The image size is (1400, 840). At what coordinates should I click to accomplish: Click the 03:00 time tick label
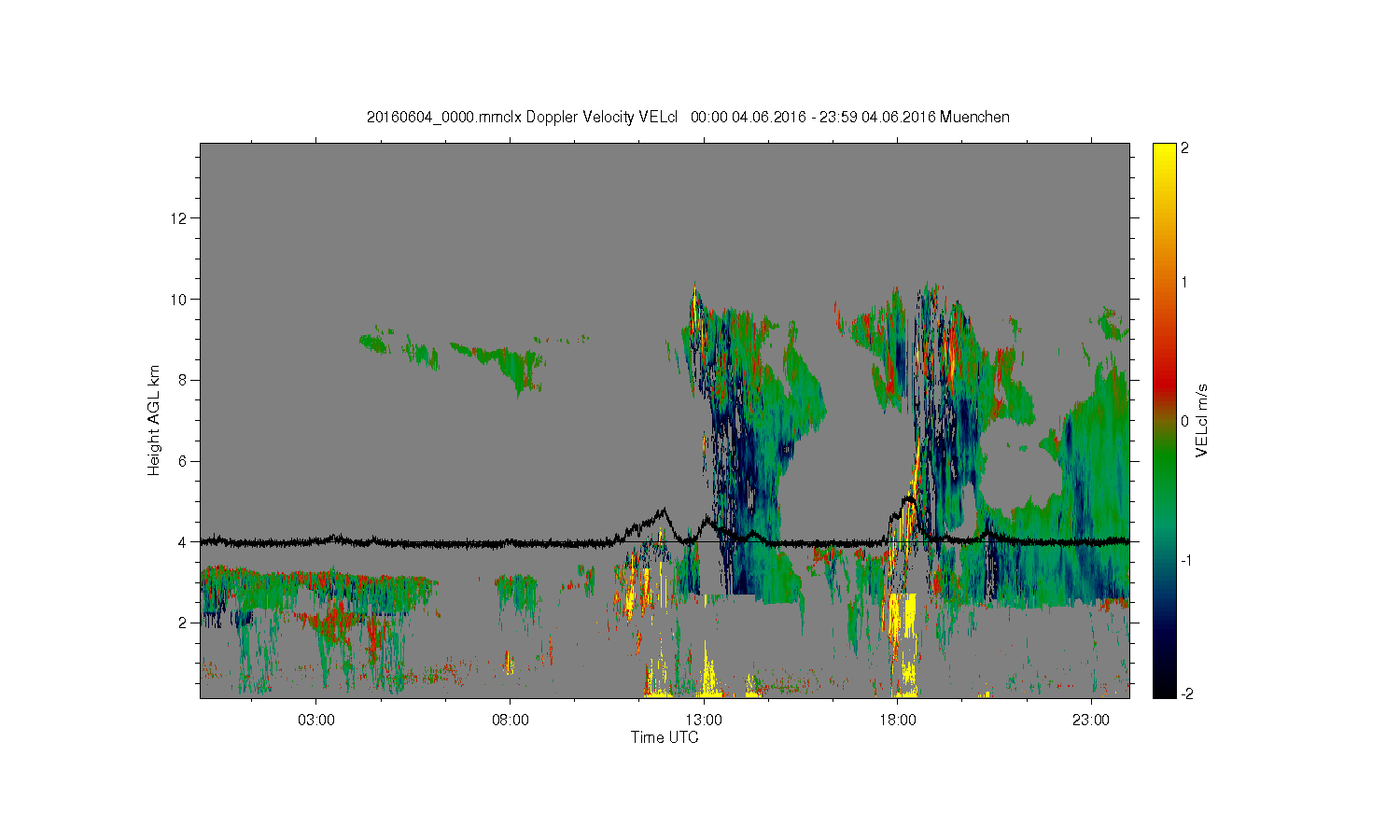(x=316, y=721)
